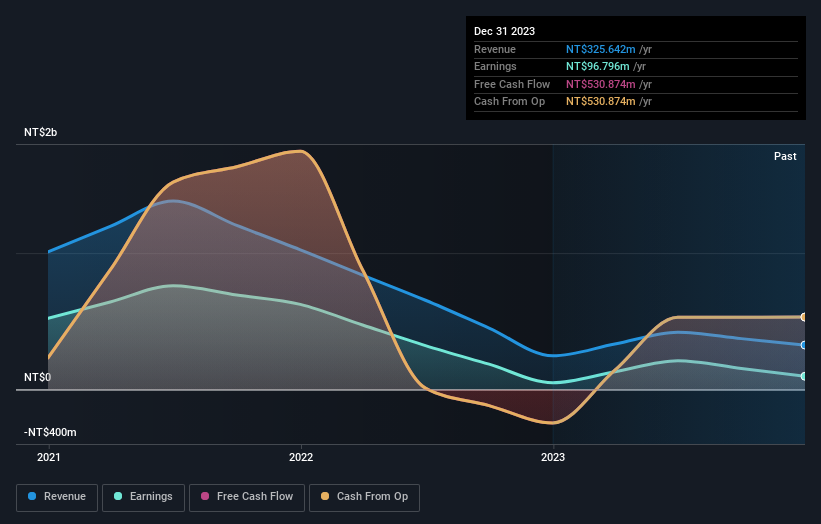The image size is (821, 524).
Task: Click the Free Cash Flow label in tooltip
Action: 512,84
